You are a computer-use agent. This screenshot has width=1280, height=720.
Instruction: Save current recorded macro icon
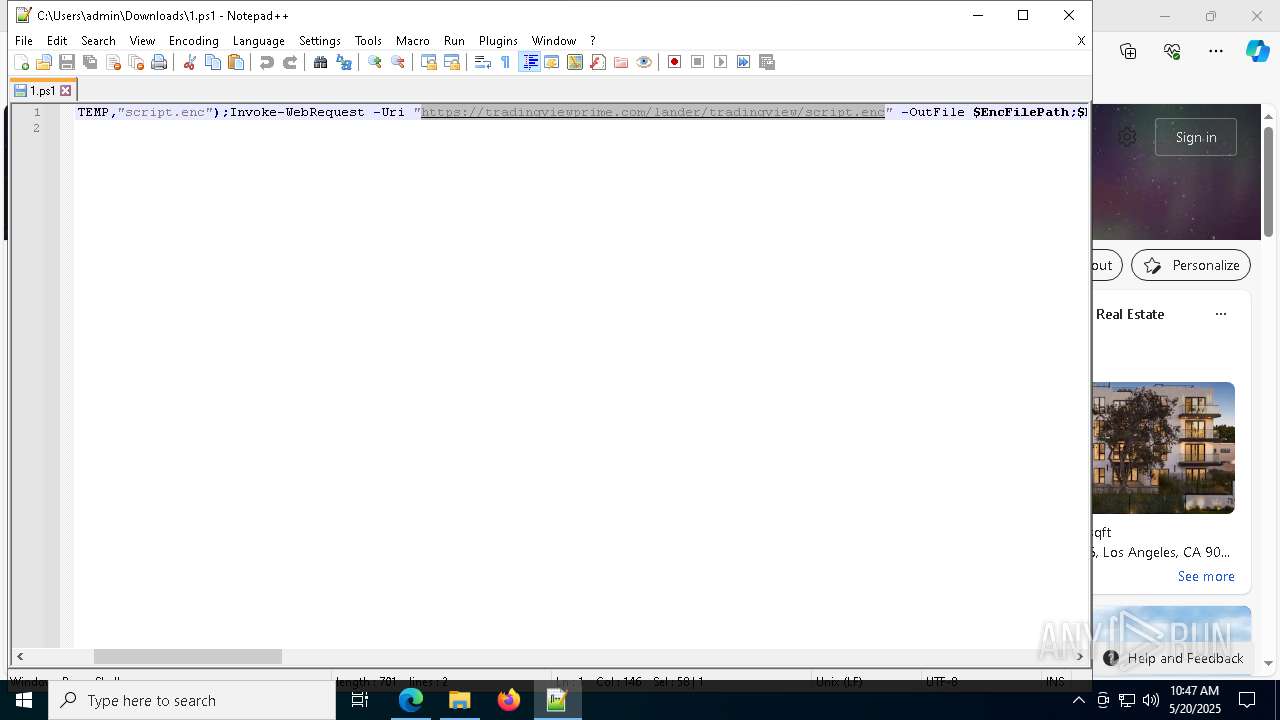coord(766,62)
